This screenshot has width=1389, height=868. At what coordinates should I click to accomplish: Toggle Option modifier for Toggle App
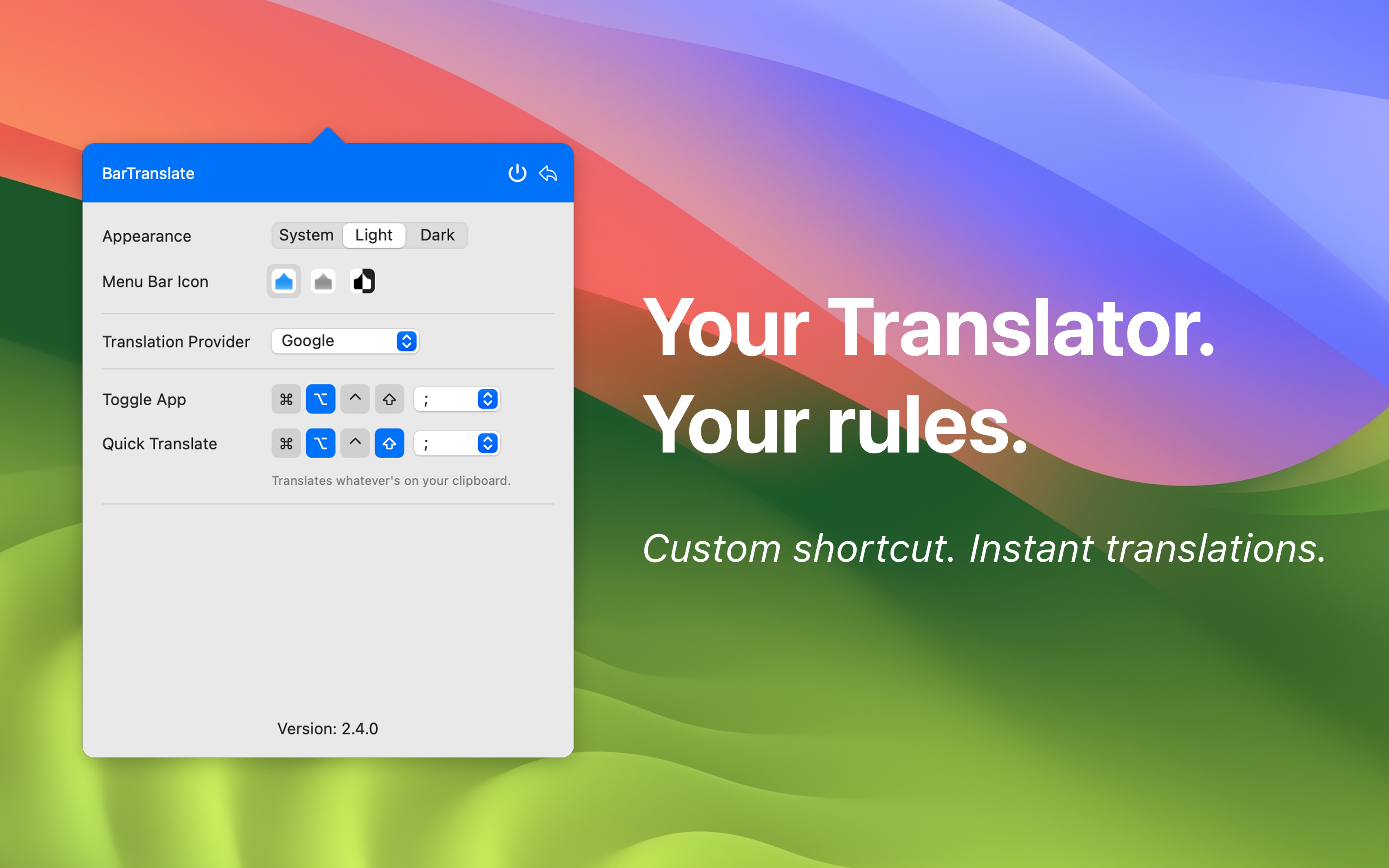click(321, 400)
